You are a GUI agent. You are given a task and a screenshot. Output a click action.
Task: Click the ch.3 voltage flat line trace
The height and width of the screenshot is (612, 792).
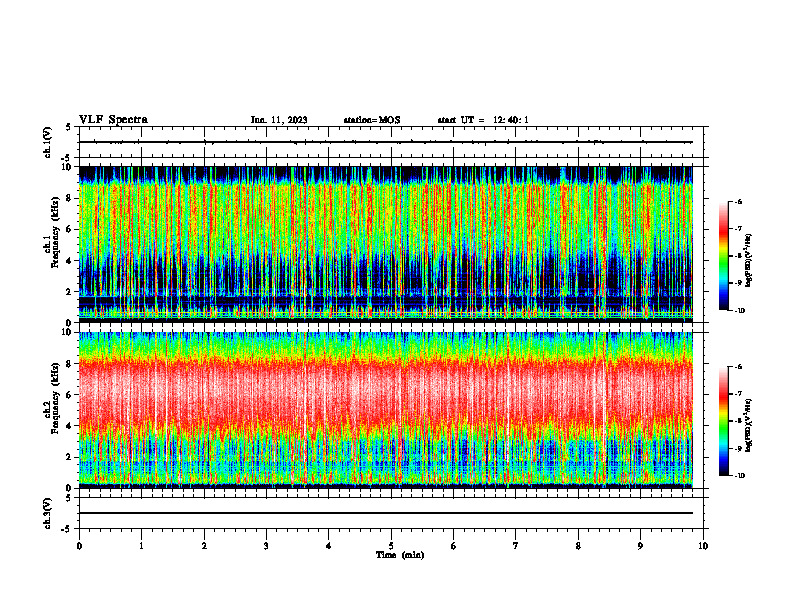coord(385,513)
